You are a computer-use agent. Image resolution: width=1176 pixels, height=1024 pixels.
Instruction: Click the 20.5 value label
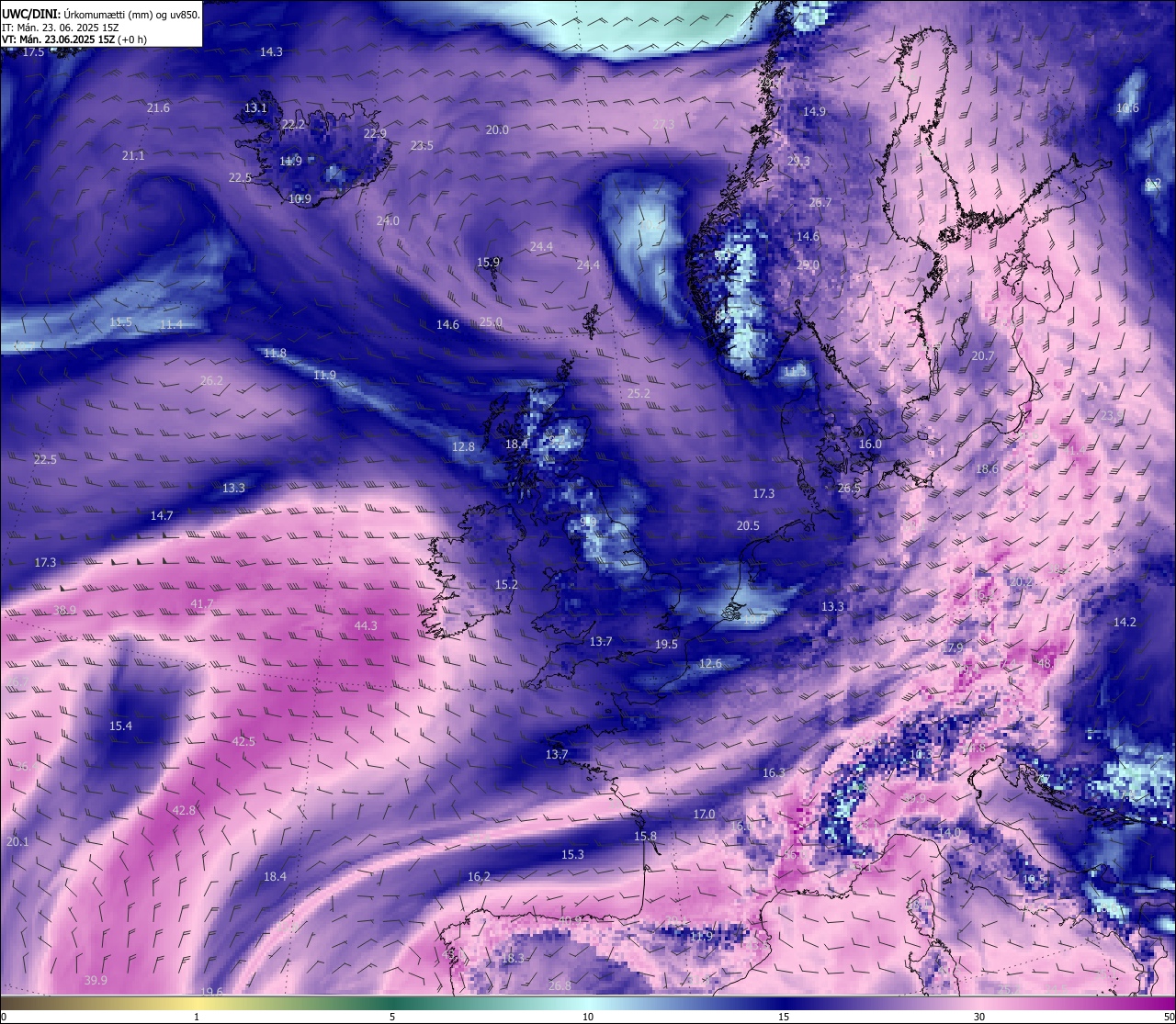[x=748, y=525]
